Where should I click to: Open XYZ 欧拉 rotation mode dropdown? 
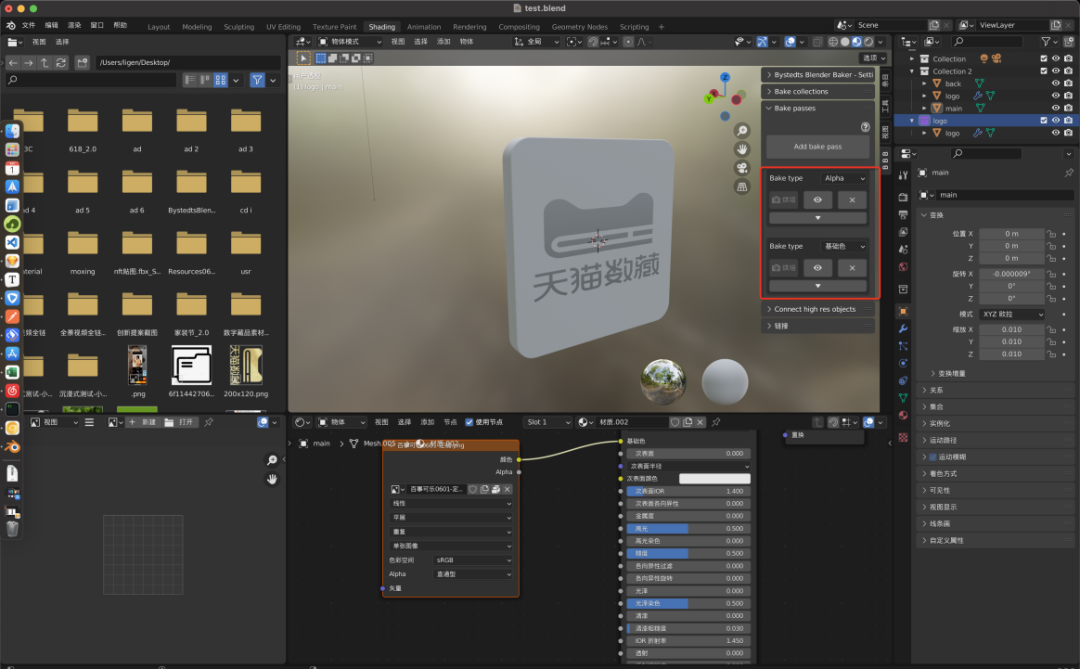tap(1012, 314)
